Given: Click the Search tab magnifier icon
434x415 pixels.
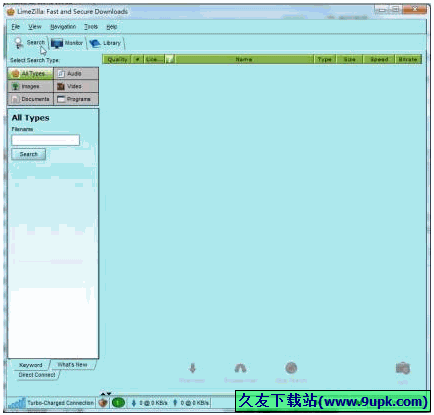Looking at the screenshot, I should [x=19, y=43].
